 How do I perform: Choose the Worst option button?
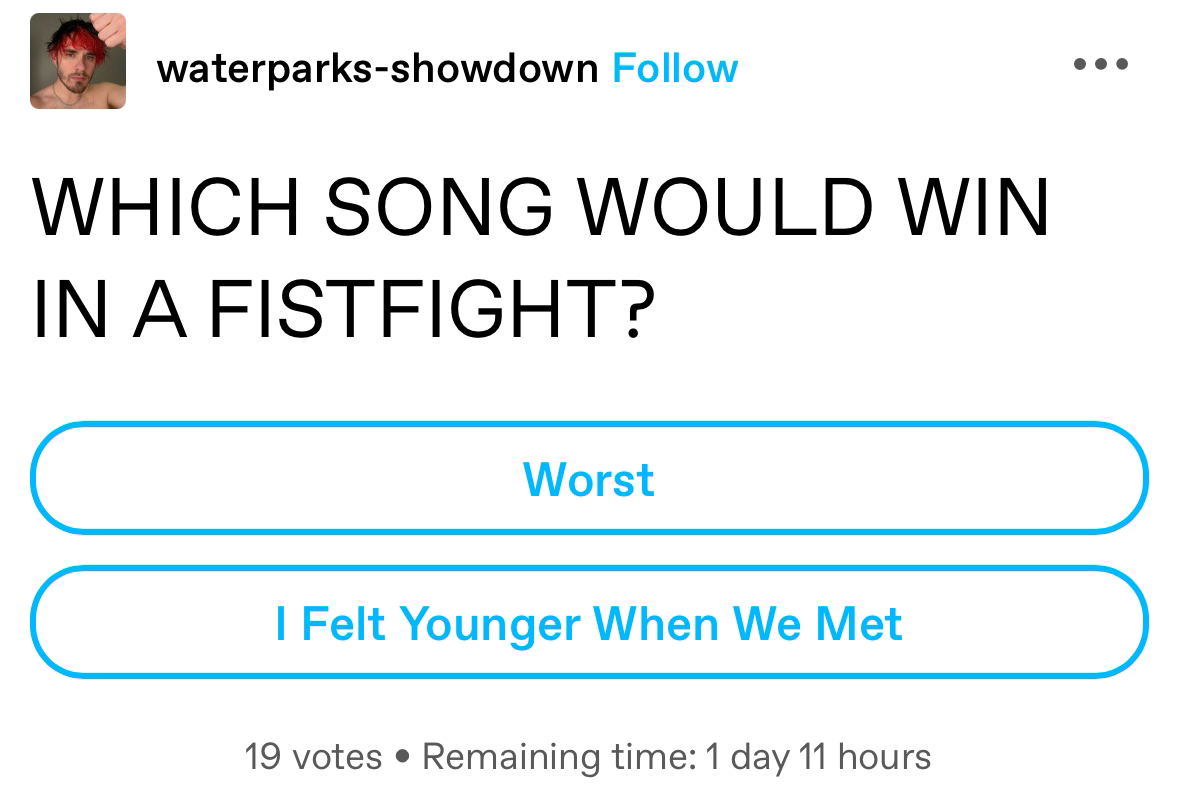[x=589, y=478]
